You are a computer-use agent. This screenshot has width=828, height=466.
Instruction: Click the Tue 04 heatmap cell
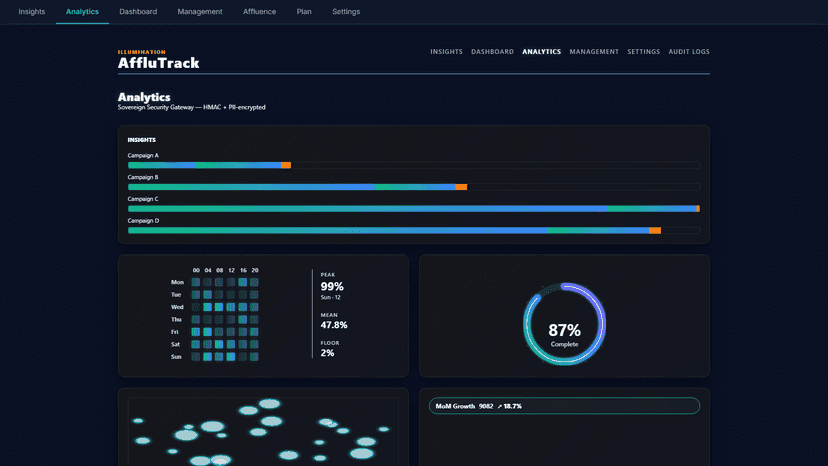click(208, 294)
